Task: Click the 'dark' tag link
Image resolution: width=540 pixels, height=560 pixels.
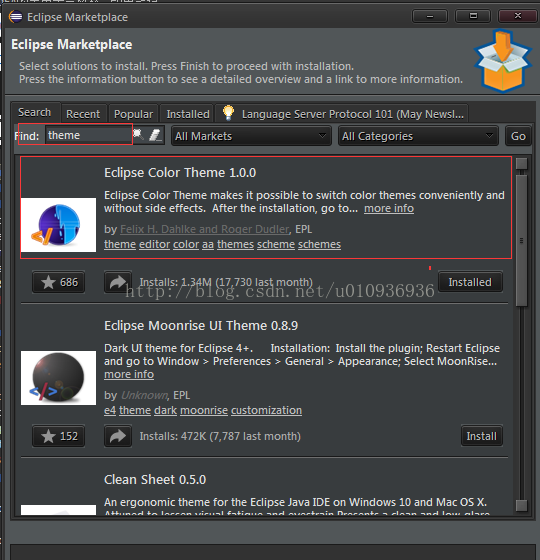Action: (165, 410)
